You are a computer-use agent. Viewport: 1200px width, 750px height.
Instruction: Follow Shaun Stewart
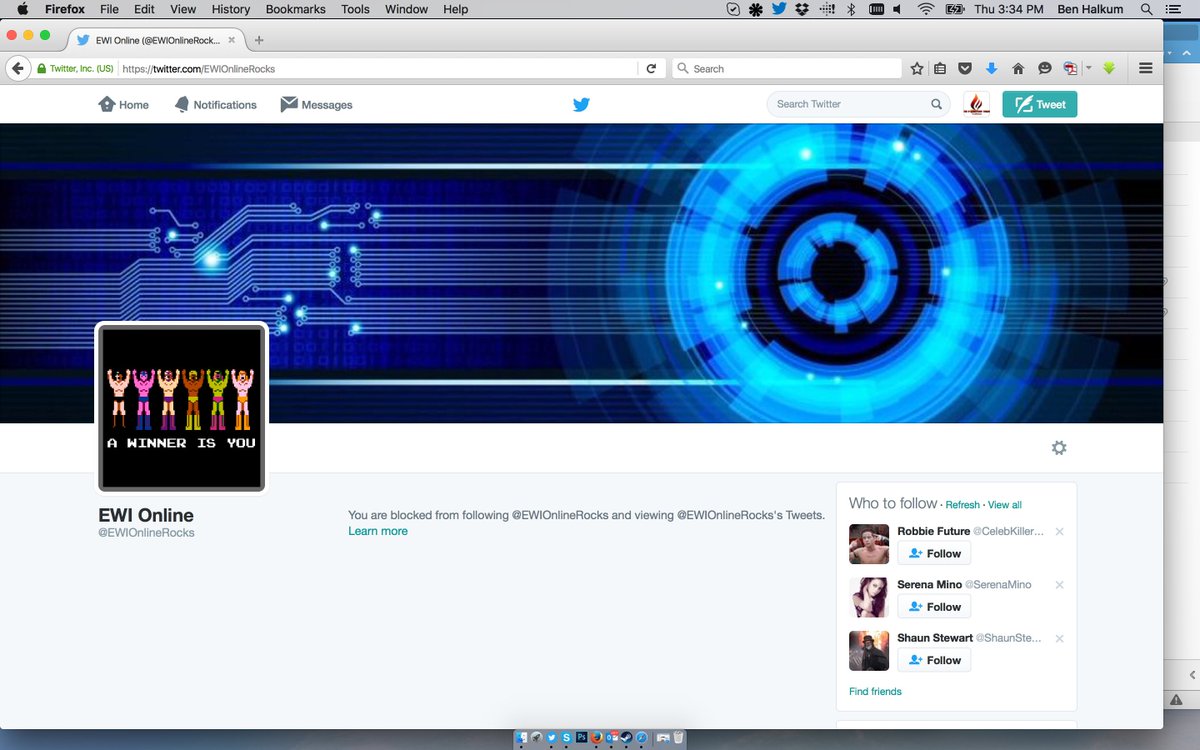tap(934, 660)
